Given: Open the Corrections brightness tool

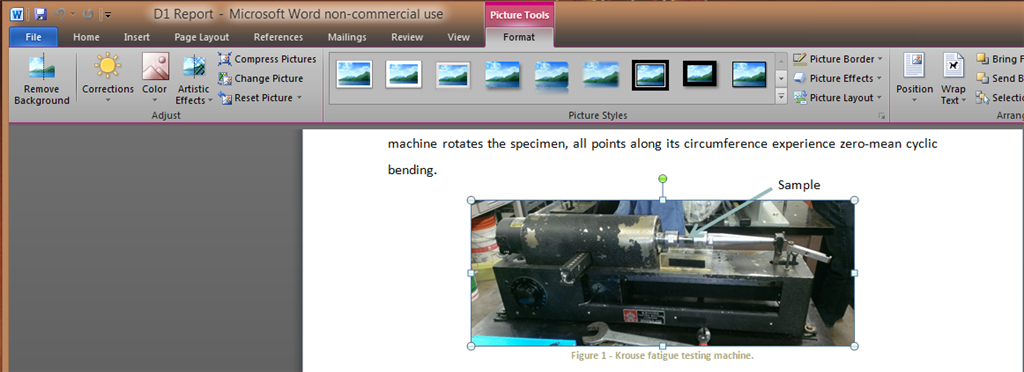Looking at the screenshot, I should (108, 79).
